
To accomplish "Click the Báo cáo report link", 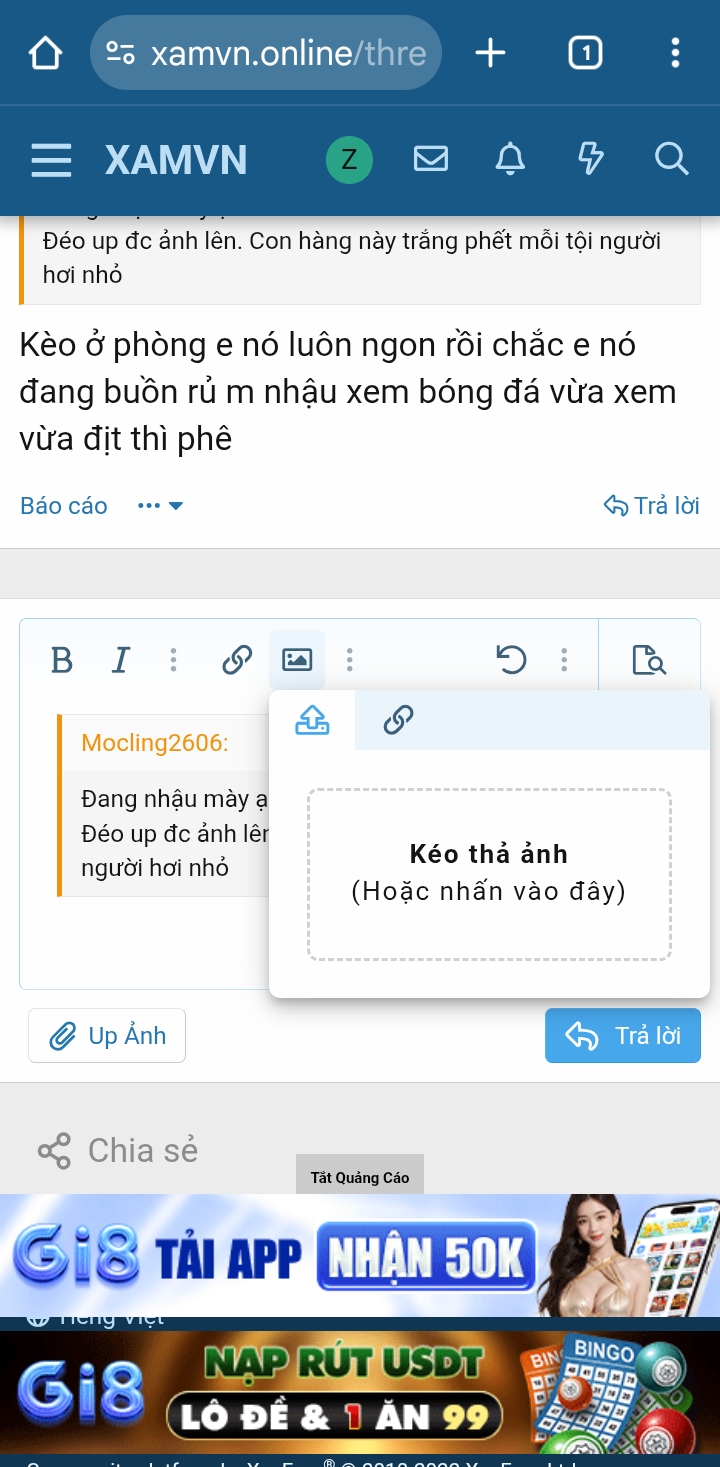I will click(62, 506).
